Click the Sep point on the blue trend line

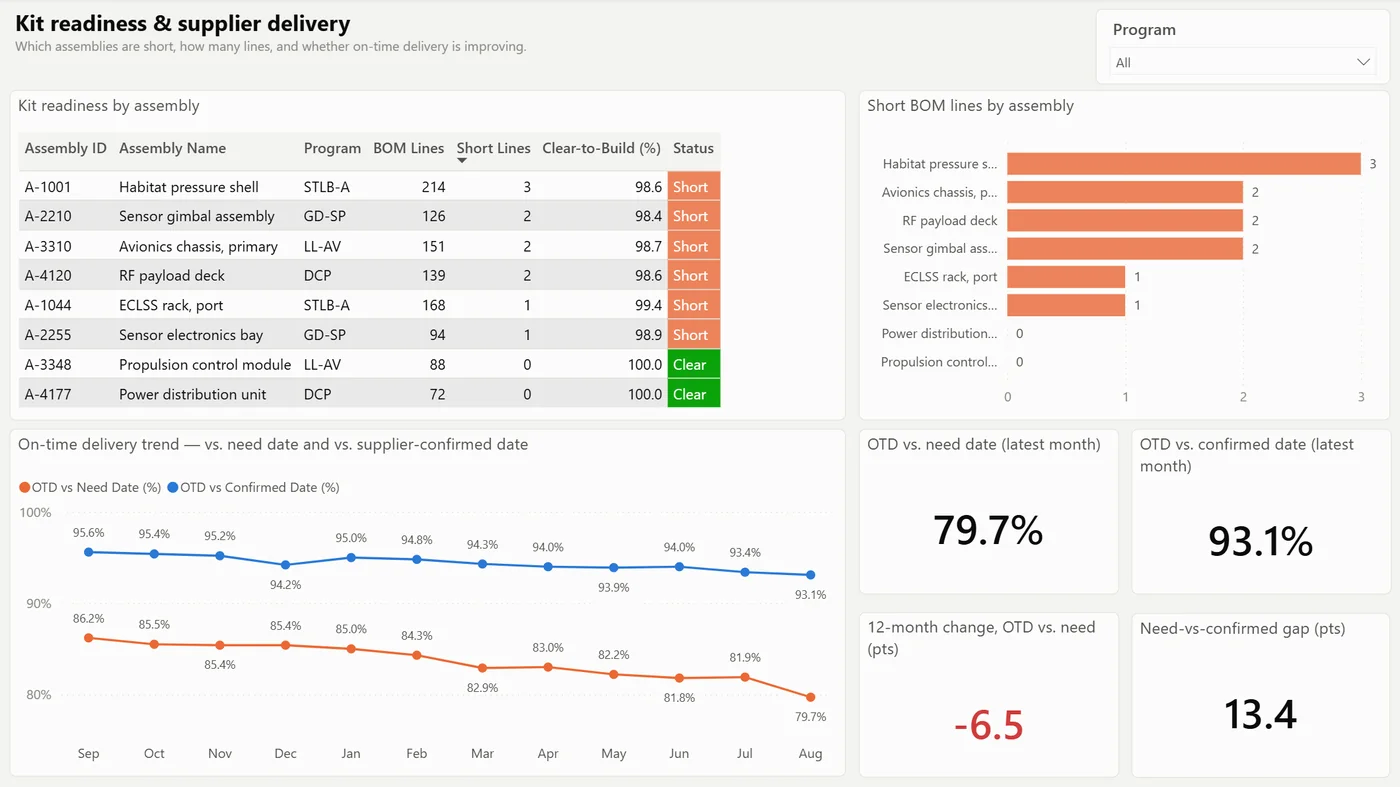tap(88, 552)
